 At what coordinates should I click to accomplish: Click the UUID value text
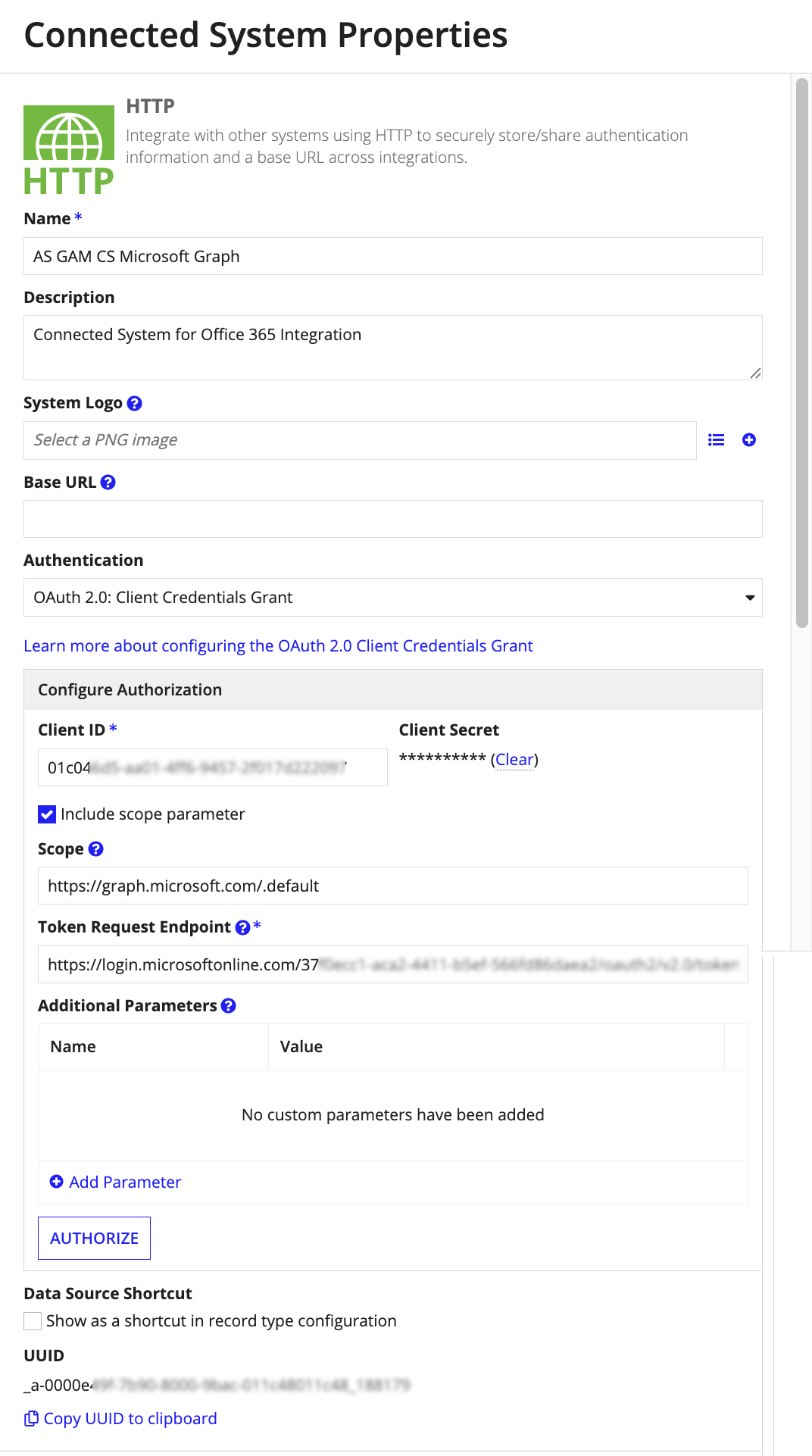pyautogui.click(x=217, y=1386)
